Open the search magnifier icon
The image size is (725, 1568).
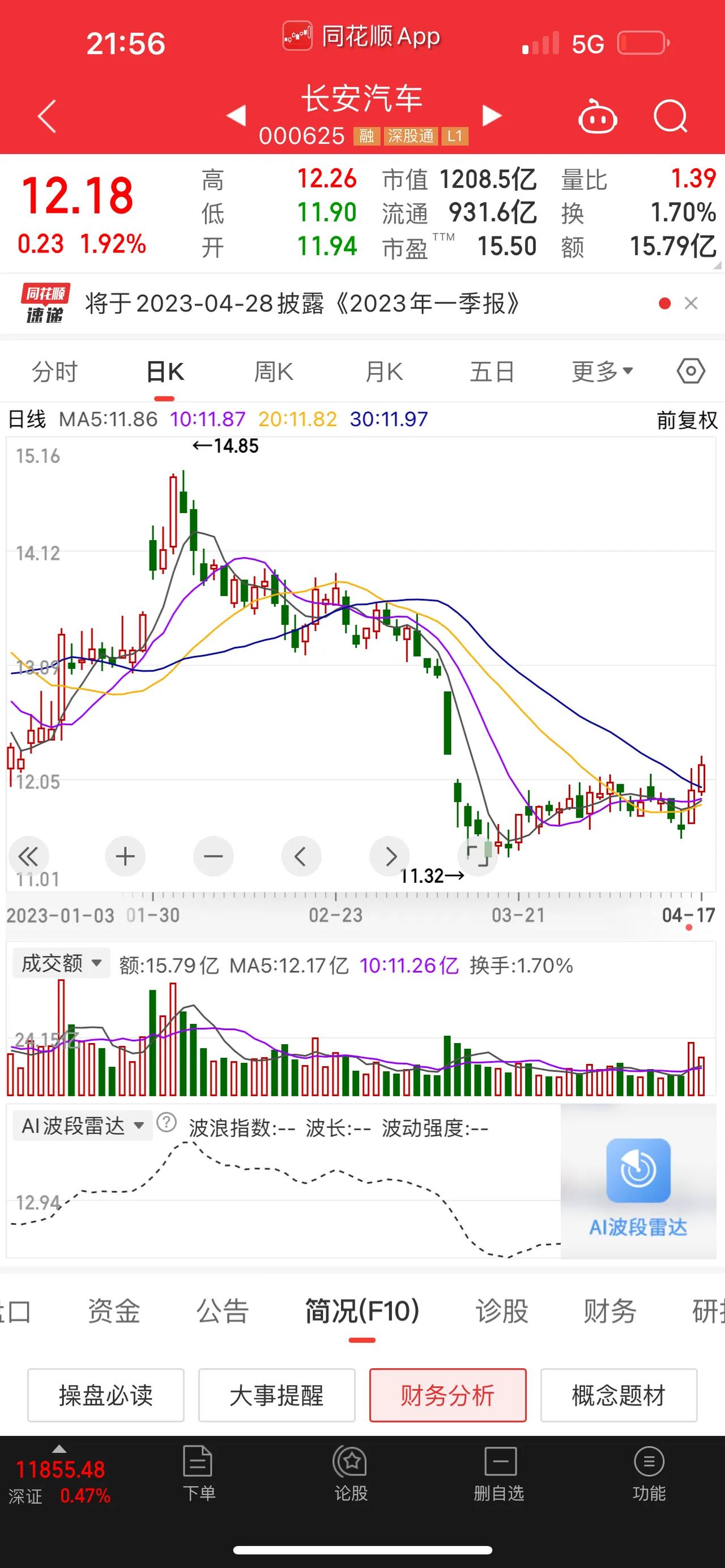tap(670, 116)
